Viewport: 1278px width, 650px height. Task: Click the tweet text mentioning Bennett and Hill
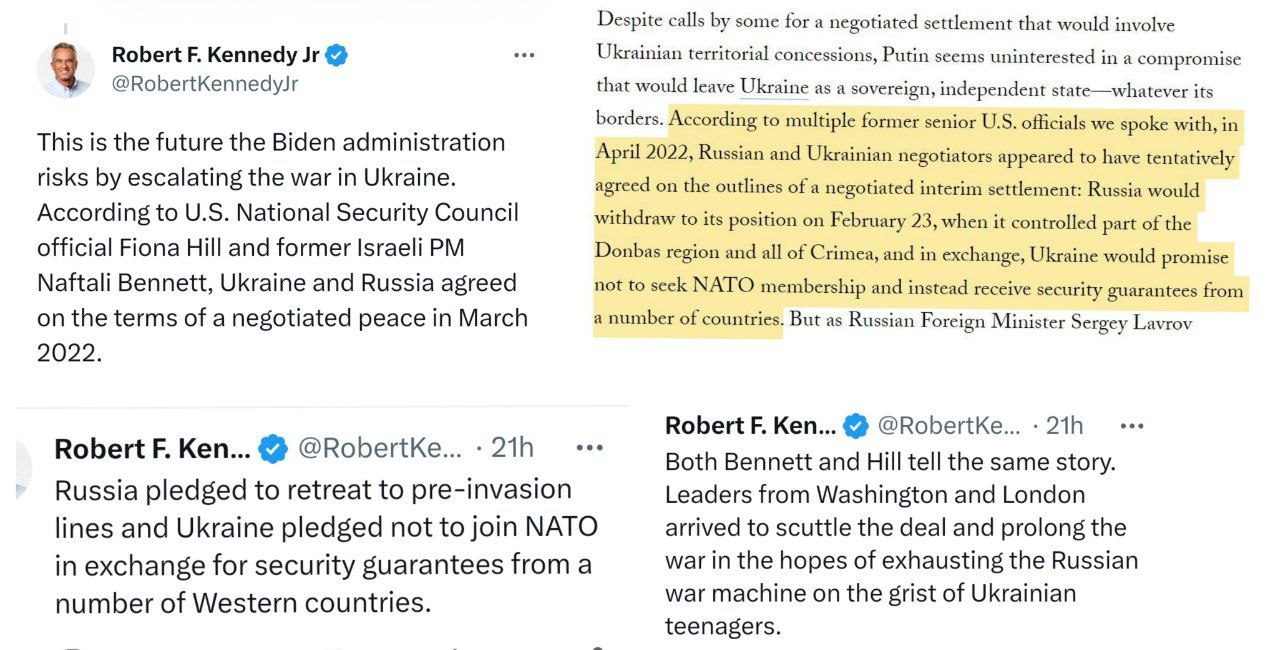(x=900, y=540)
